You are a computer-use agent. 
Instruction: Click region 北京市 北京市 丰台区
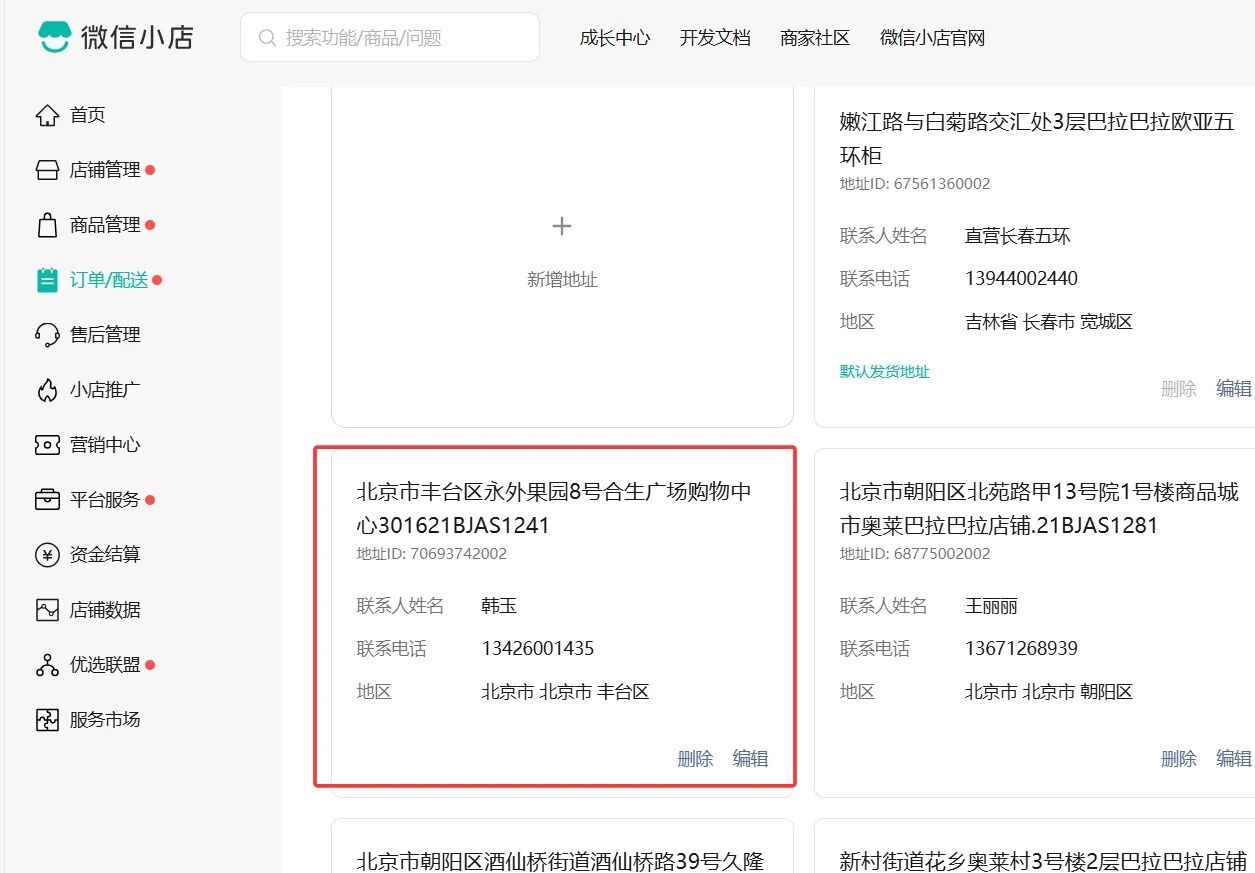[566, 692]
